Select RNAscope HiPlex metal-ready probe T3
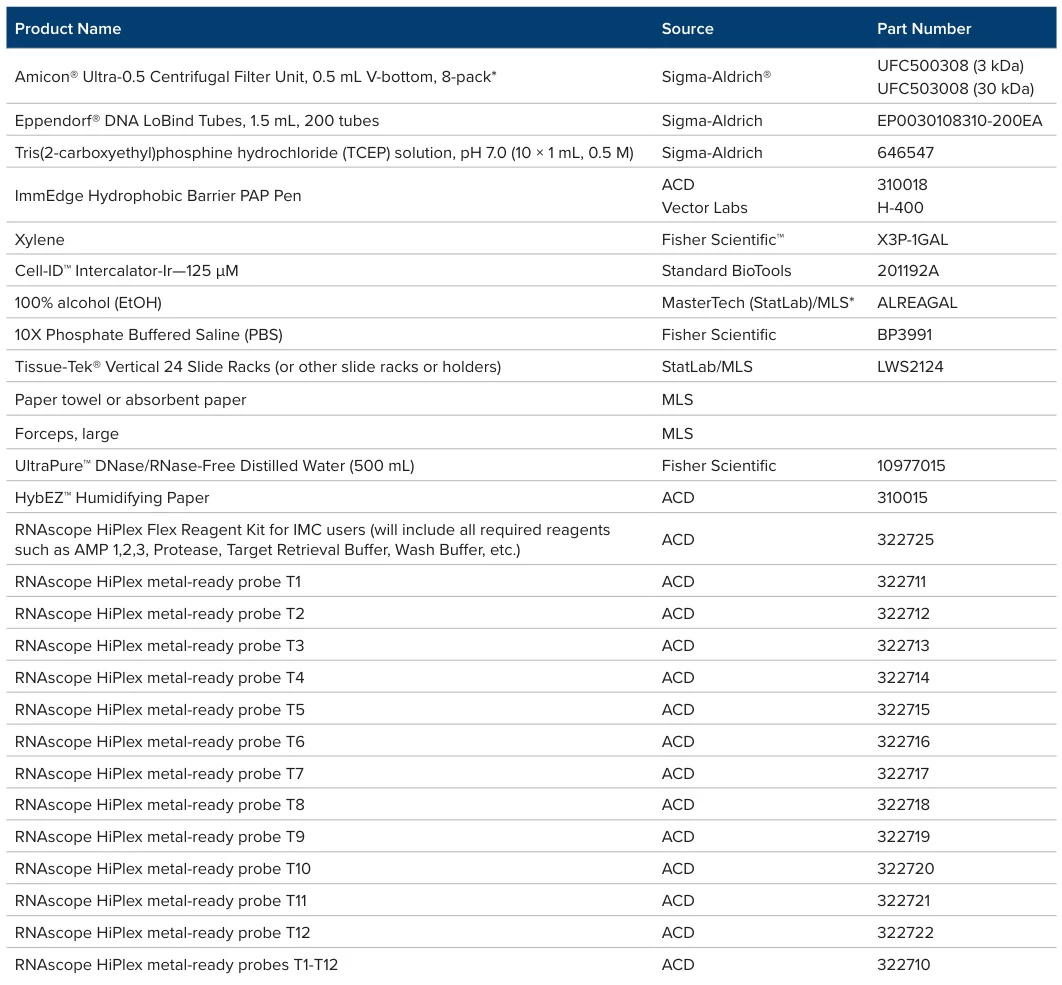Screen dimensions: 1062x985 pos(160,646)
